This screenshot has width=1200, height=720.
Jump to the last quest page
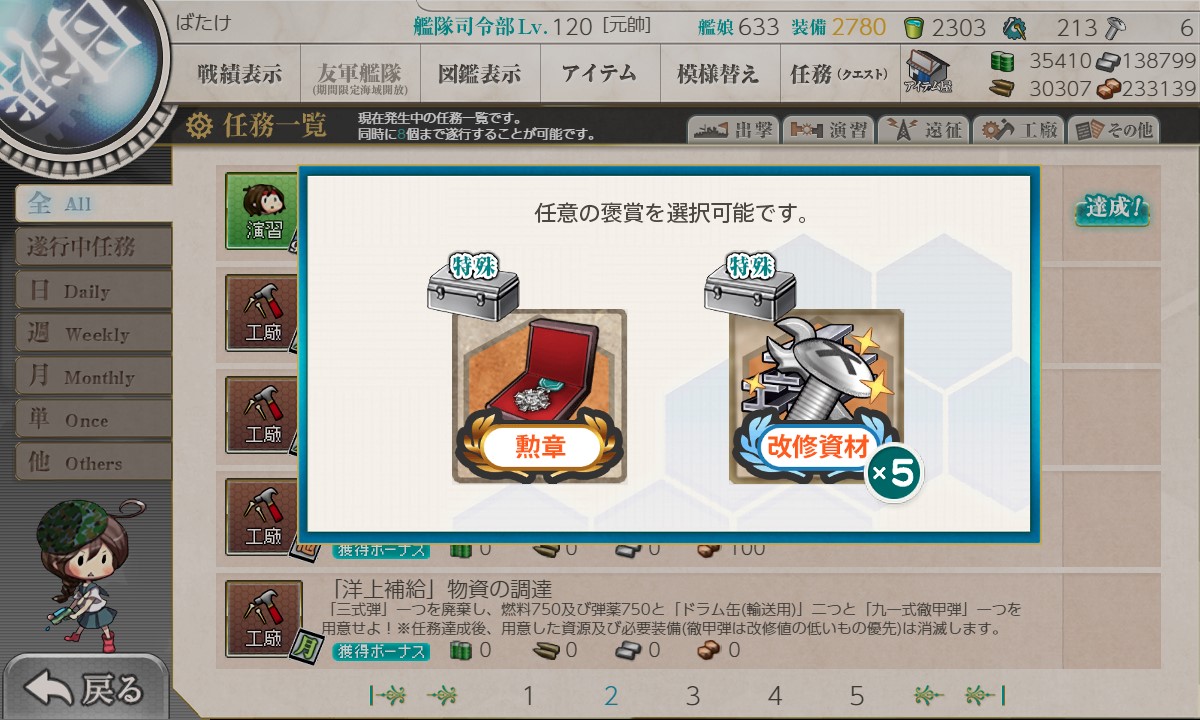coord(985,696)
